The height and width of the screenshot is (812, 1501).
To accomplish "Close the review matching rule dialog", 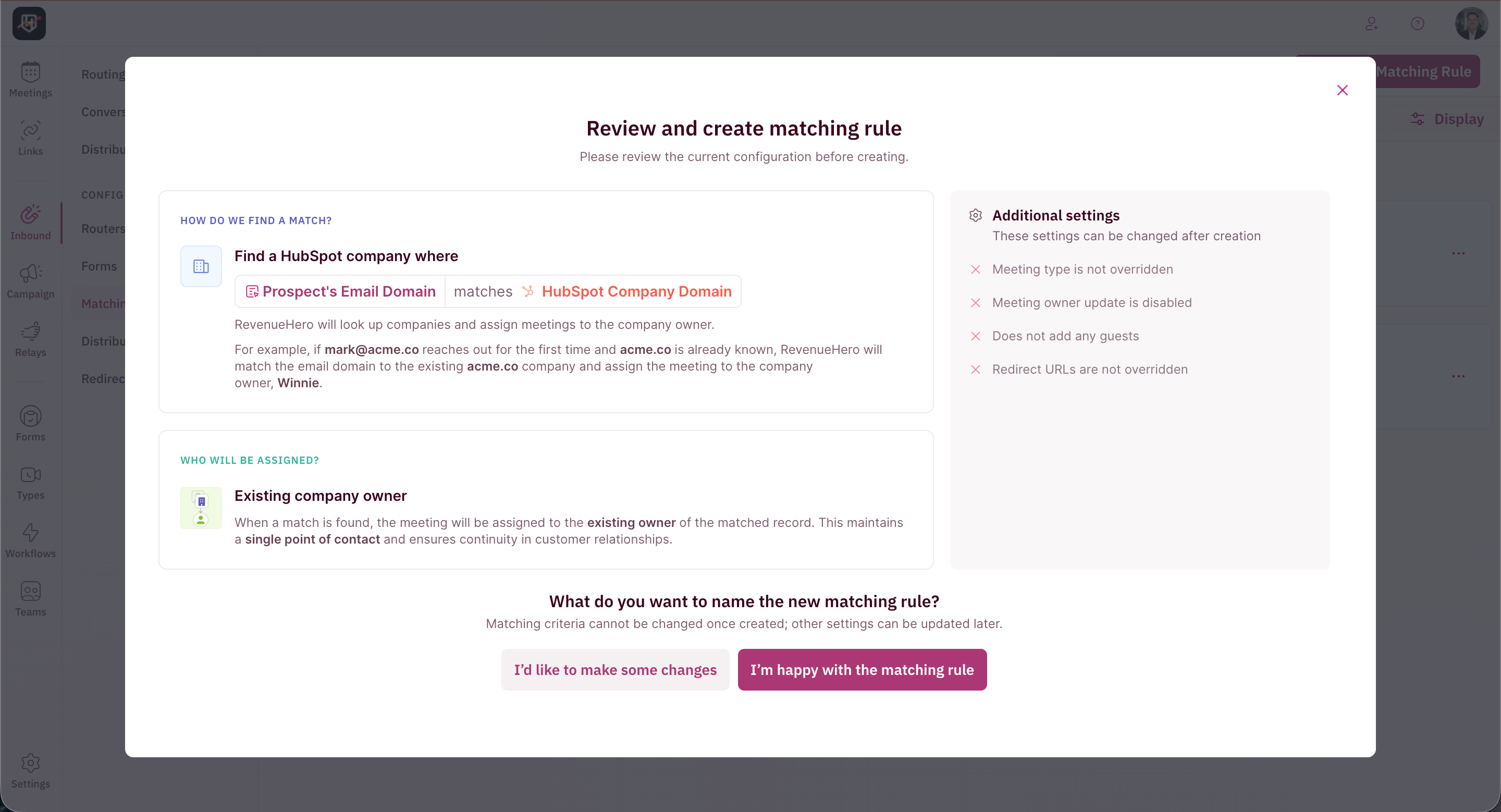I will point(1342,90).
